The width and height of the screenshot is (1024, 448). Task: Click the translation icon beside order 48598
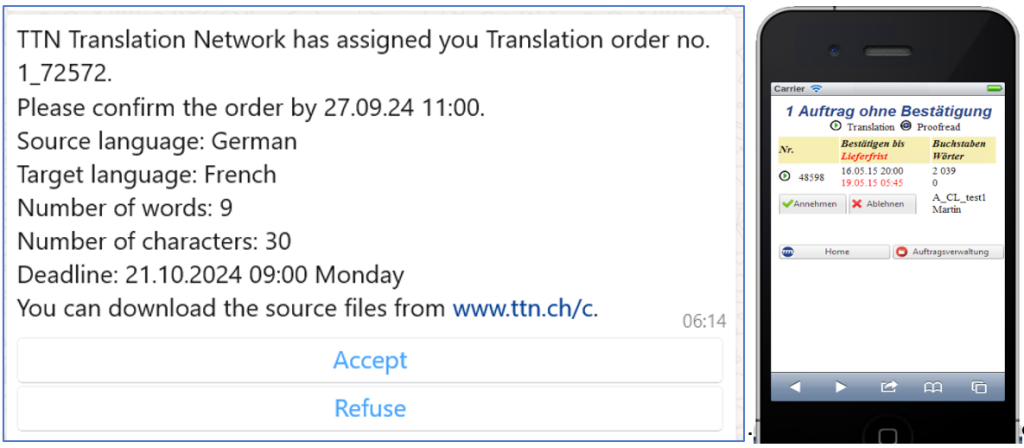coord(785,176)
